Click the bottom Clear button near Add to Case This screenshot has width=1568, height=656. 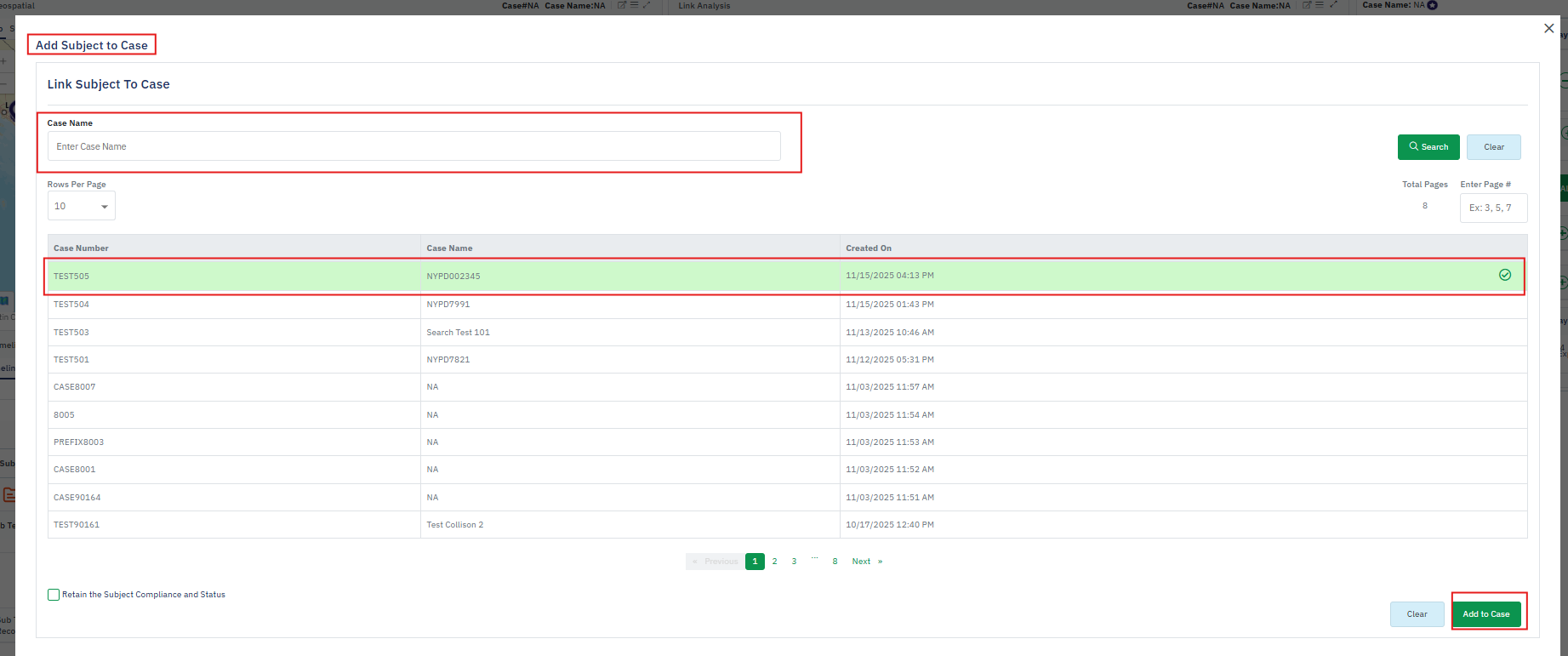tap(1417, 614)
